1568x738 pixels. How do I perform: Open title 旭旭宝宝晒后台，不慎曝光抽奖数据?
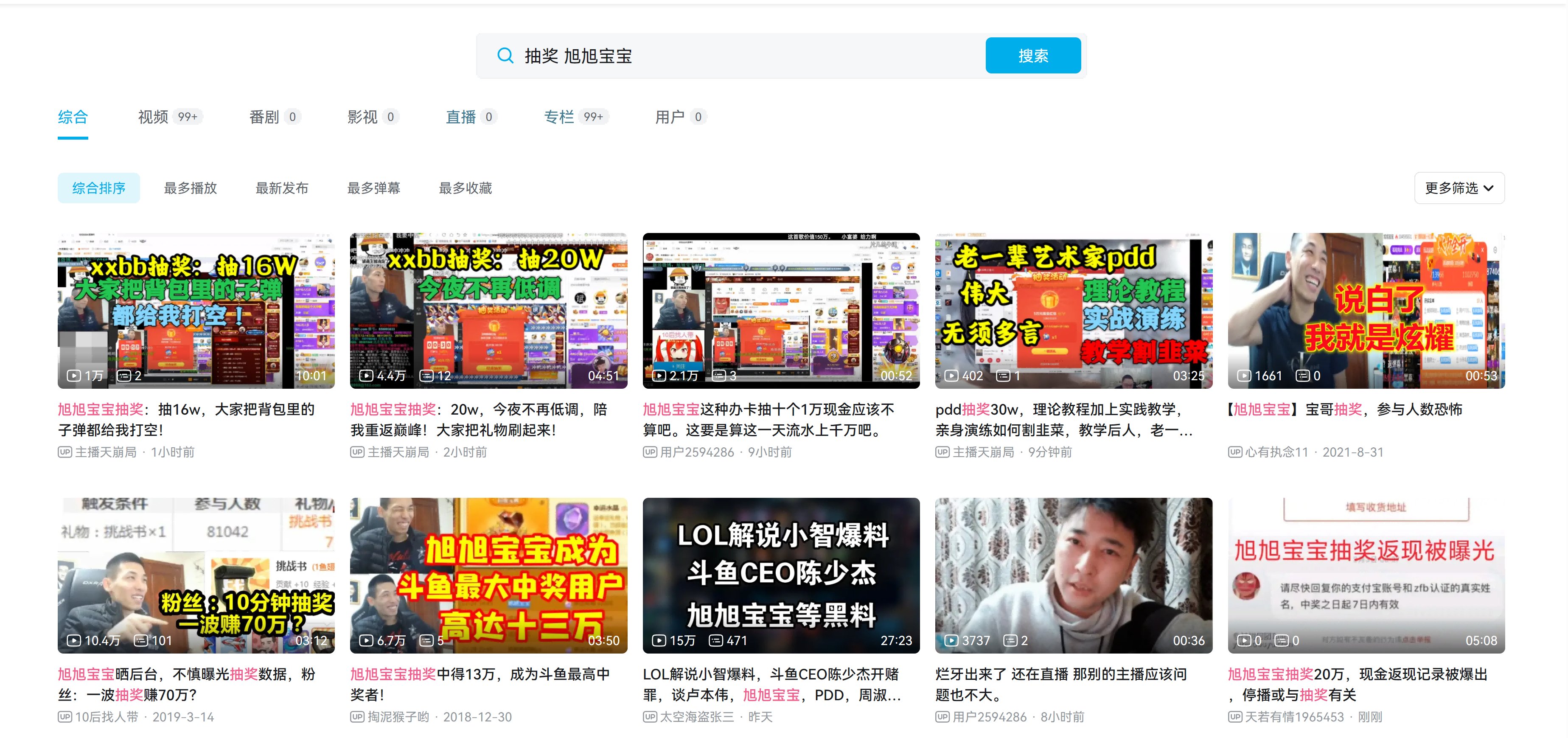click(186, 685)
